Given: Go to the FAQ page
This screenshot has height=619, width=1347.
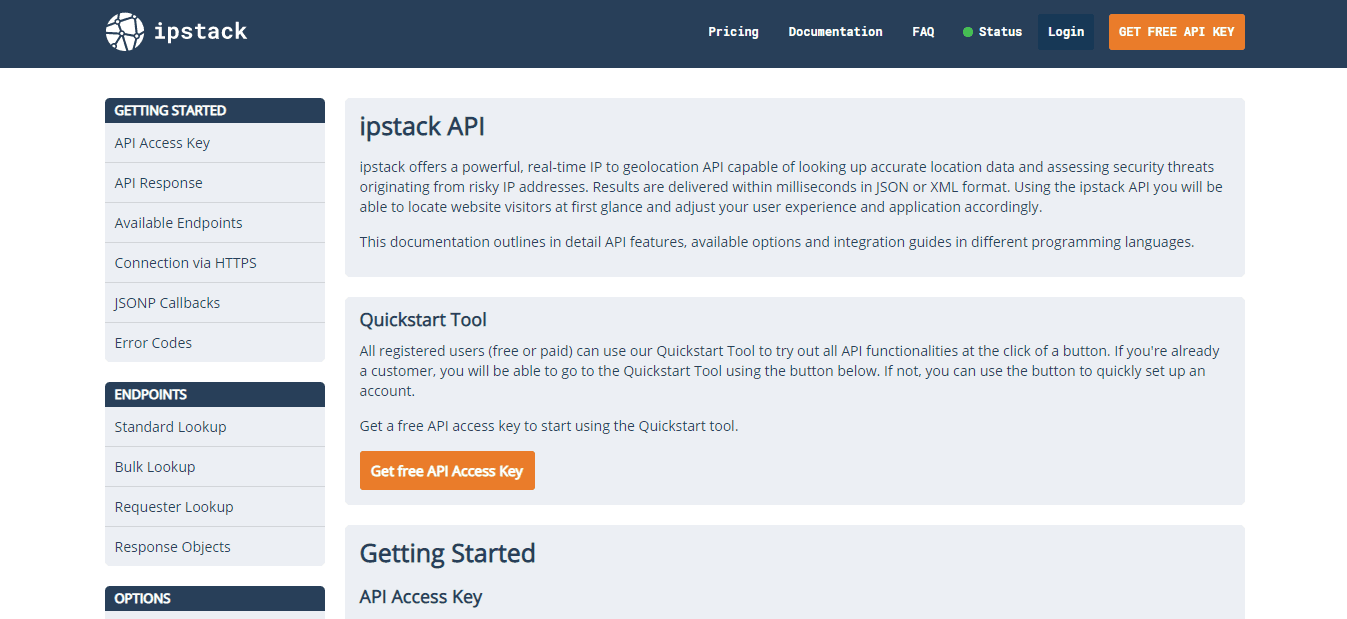Looking at the screenshot, I should [x=923, y=32].
